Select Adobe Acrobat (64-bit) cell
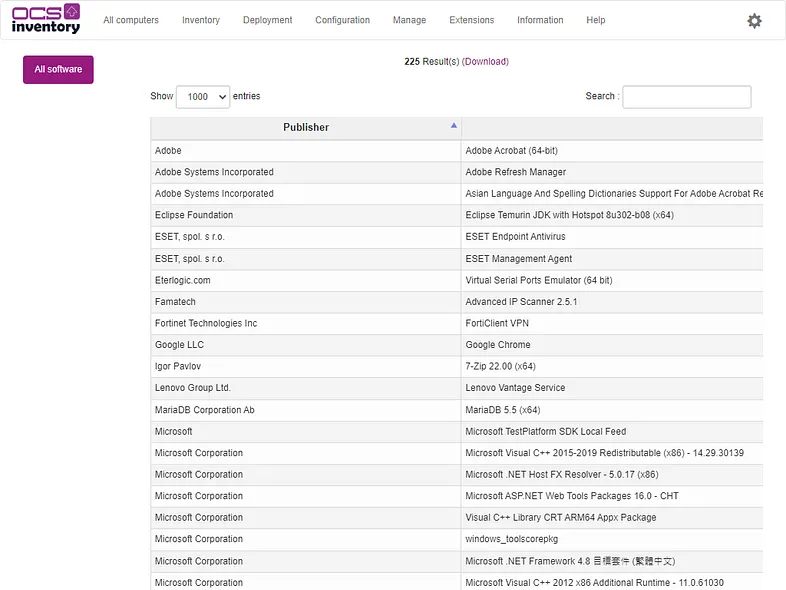 click(612, 151)
